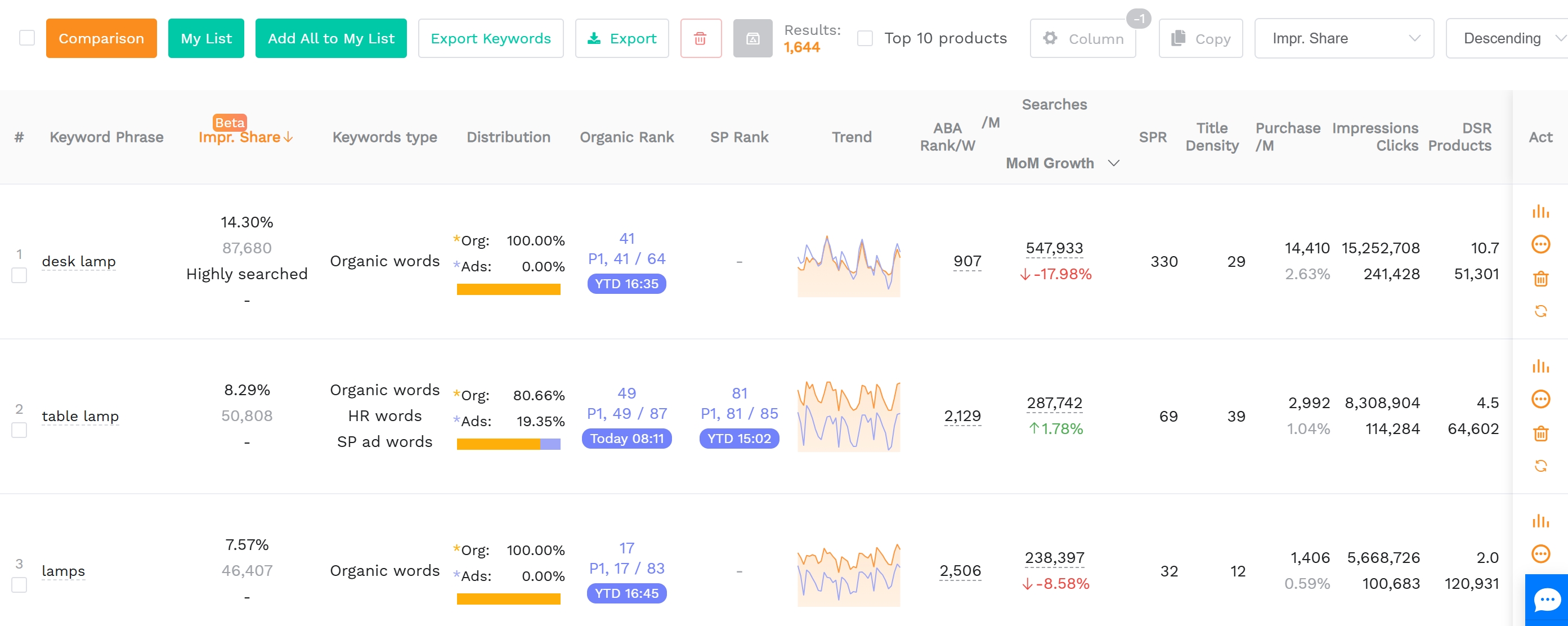The width and height of the screenshot is (1568, 626).
Task: Delete desk lamp row with trash icon
Action: click(x=1540, y=278)
